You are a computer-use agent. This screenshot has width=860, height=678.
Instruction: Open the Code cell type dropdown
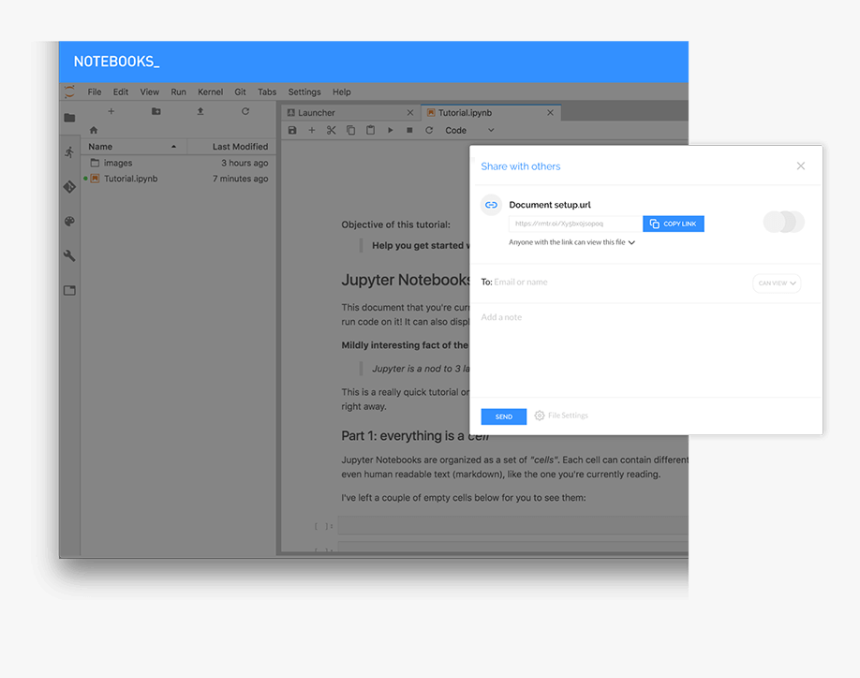[469, 130]
